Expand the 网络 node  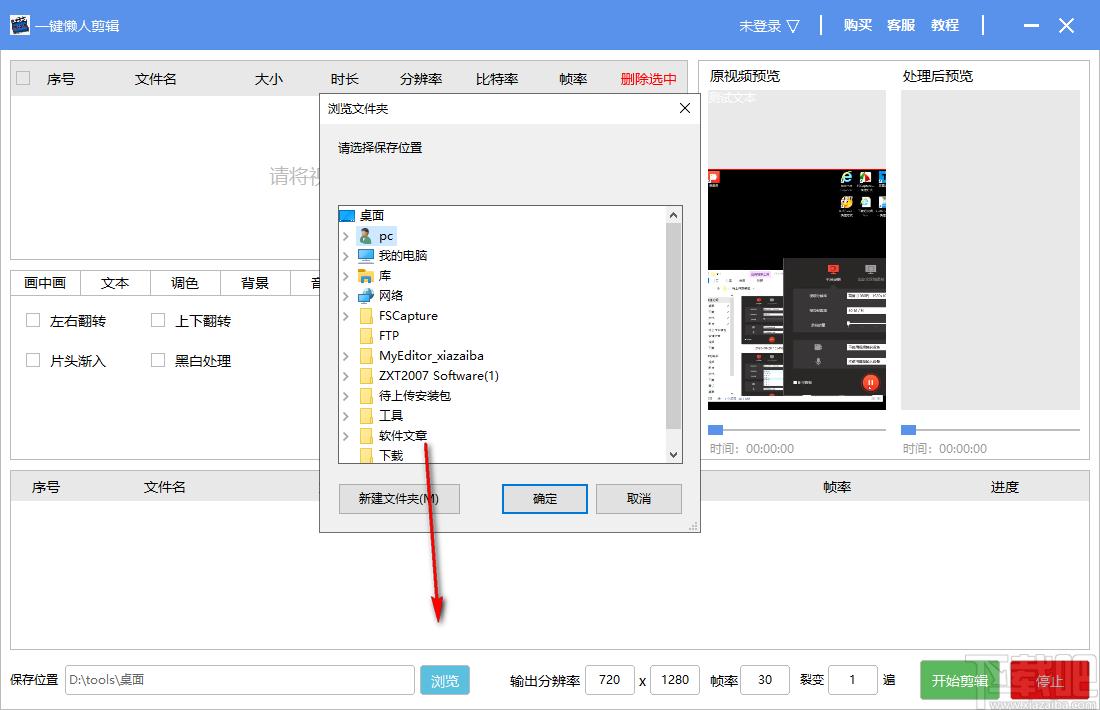(345, 296)
